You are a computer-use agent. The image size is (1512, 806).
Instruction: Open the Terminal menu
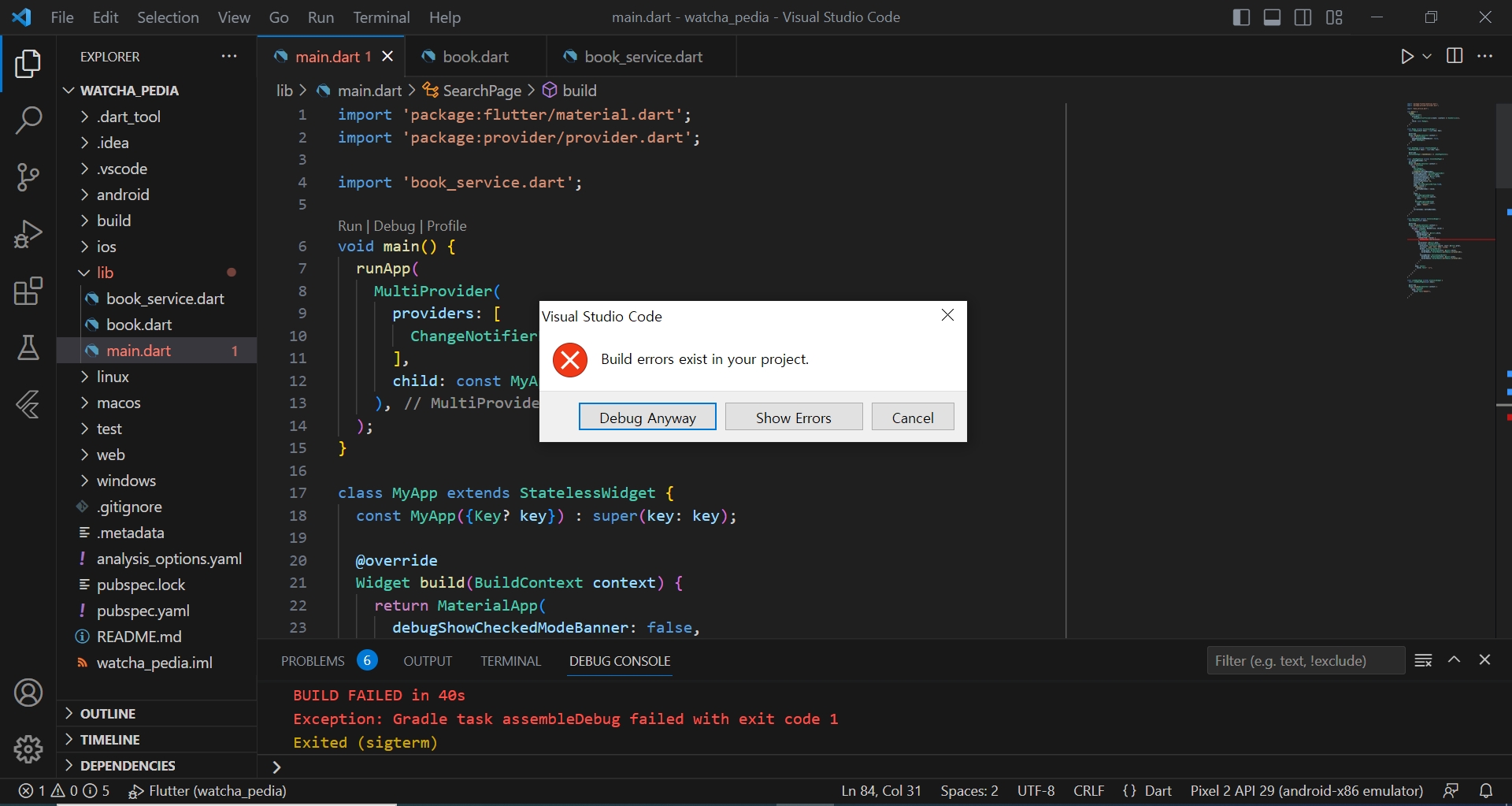point(381,17)
